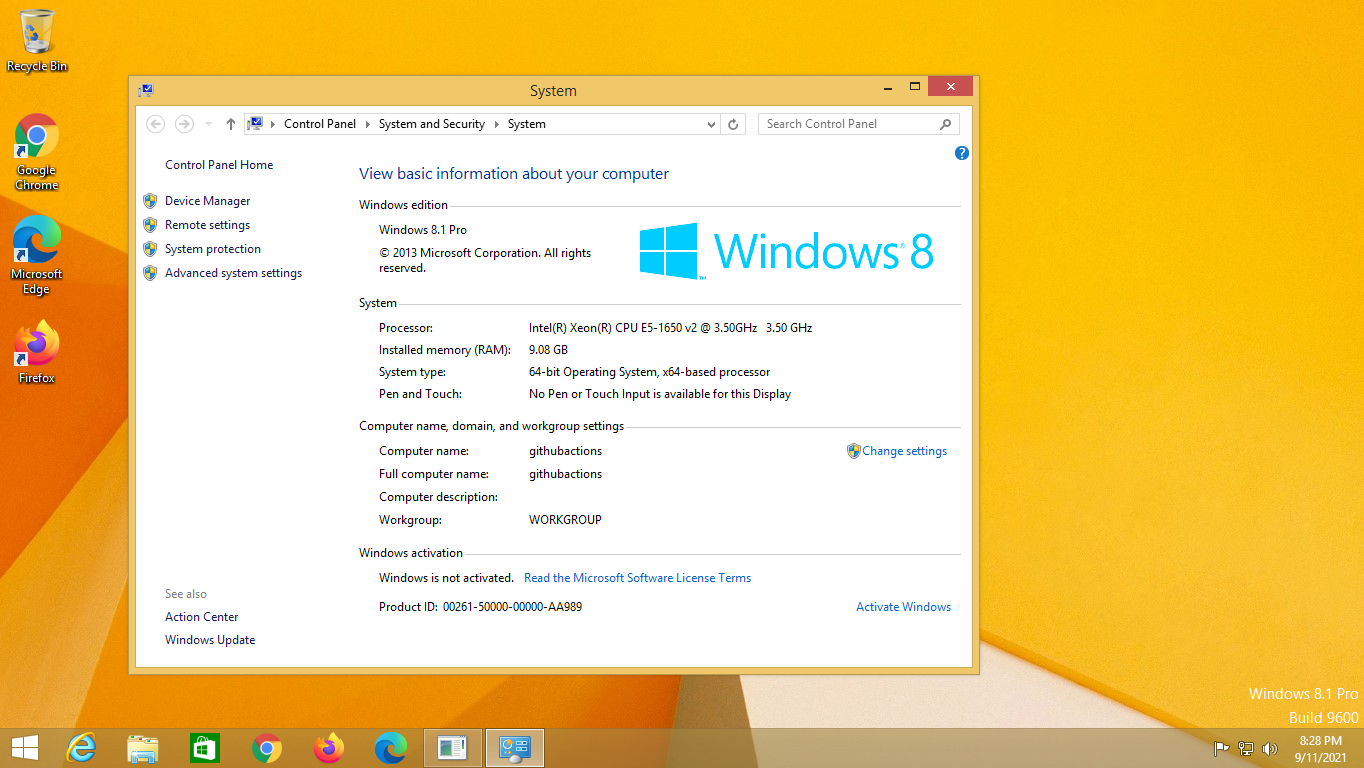The width and height of the screenshot is (1364, 768).
Task: Click the shield icon beside Device Manager
Action: 150,201
